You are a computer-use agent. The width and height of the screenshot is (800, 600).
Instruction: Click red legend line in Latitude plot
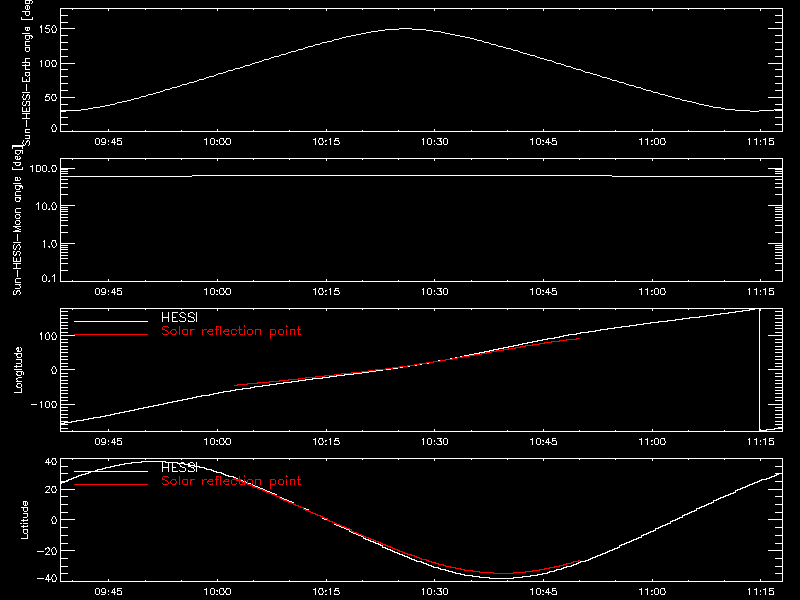(111, 485)
